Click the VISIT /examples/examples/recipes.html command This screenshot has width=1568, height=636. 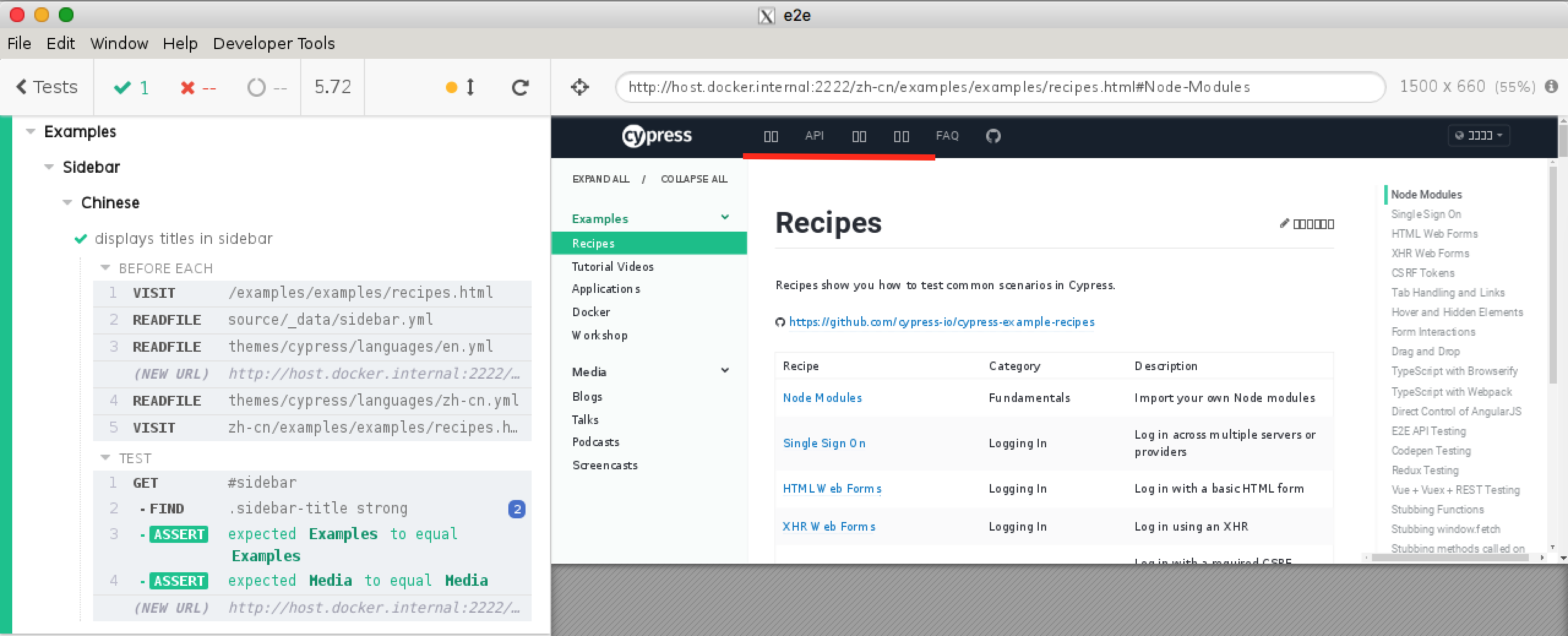[312, 293]
